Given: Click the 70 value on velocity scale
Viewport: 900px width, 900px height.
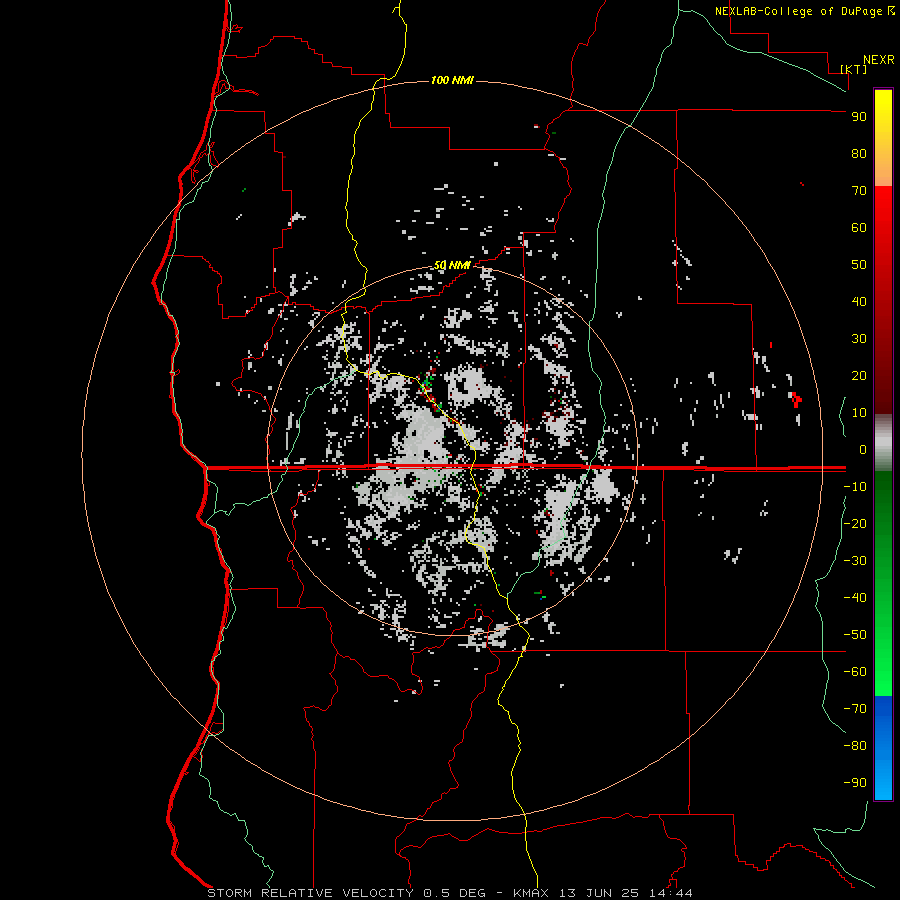Looking at the screenshot, I should [859, 191].
